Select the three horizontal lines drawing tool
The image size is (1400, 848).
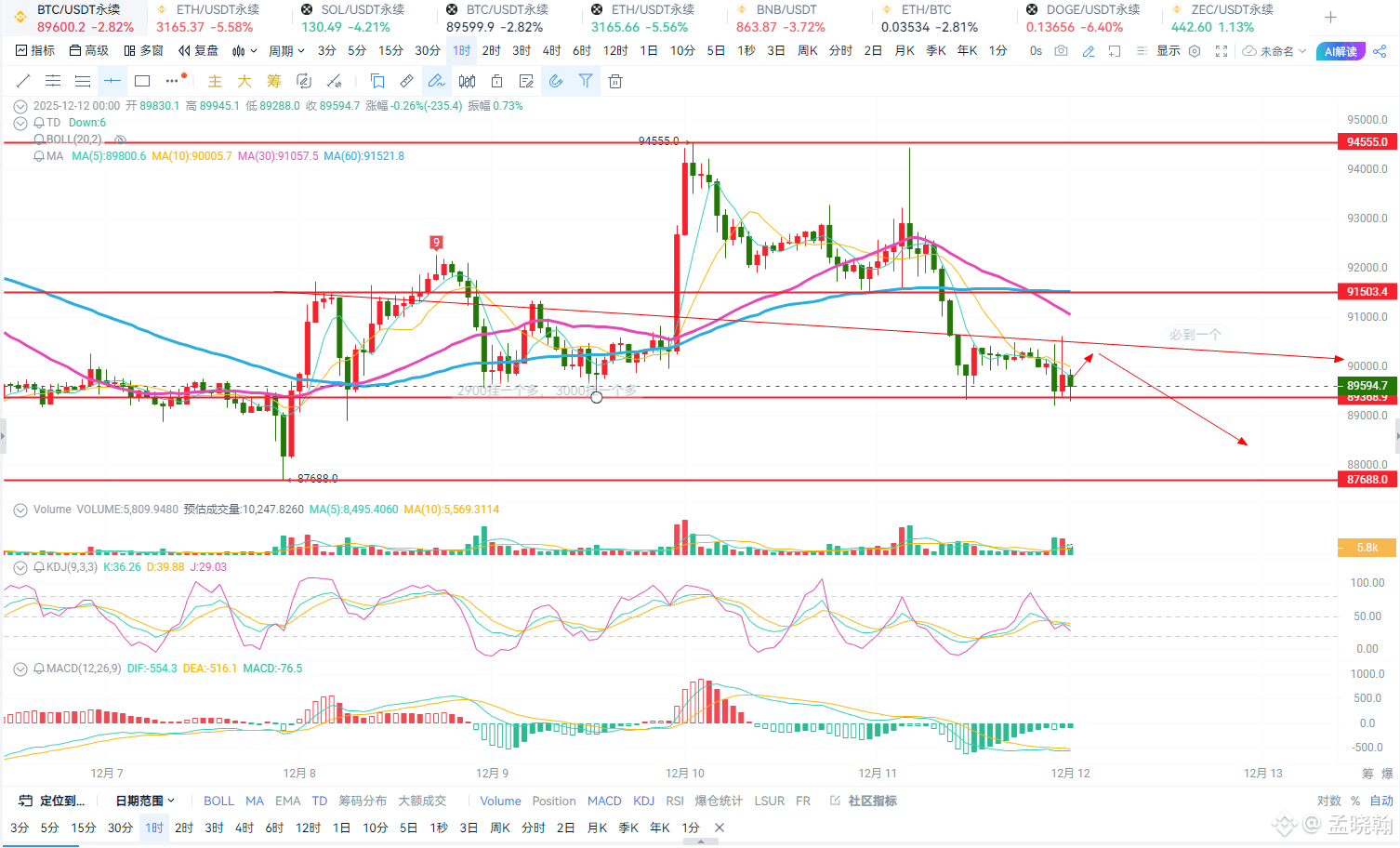coord(83,81)
